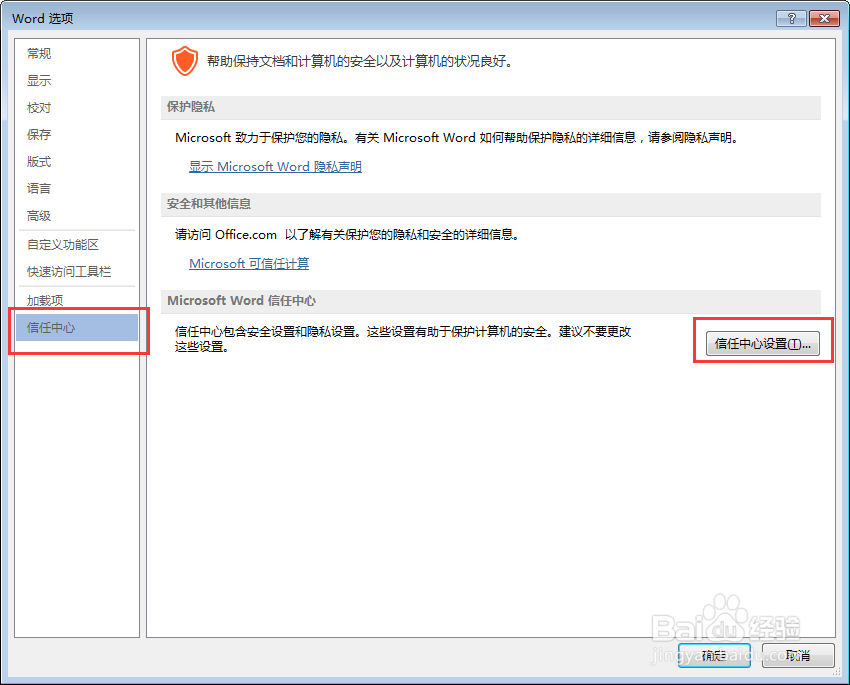Click the Microsoft Word 信任中心 header
Screen dimensions: 850x685
491,301
